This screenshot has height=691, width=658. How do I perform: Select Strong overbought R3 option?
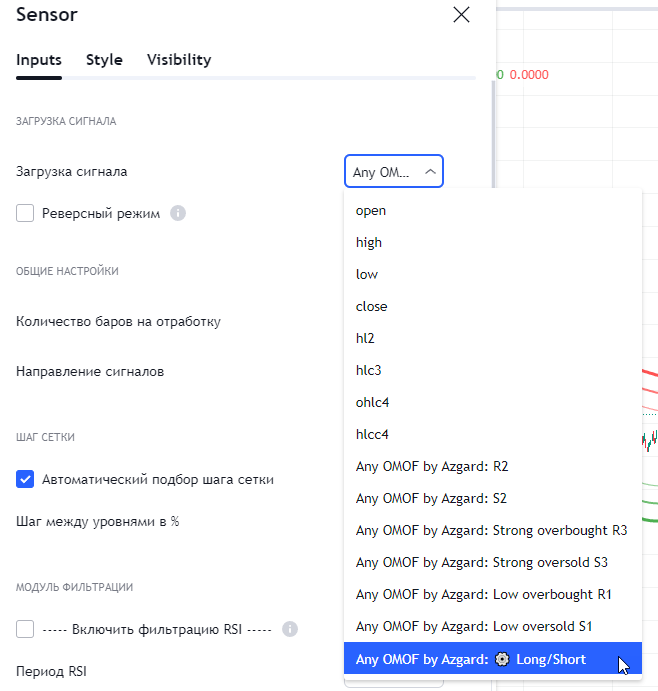pyautogui.click(x=491, y=530)
